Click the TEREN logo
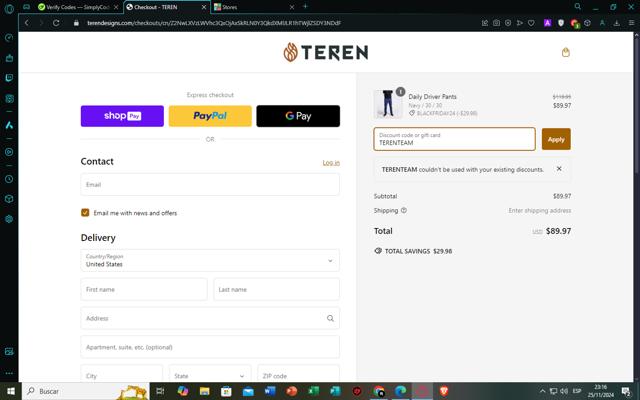This screenshot has width=640, height=400. click(x=326, y=52)
